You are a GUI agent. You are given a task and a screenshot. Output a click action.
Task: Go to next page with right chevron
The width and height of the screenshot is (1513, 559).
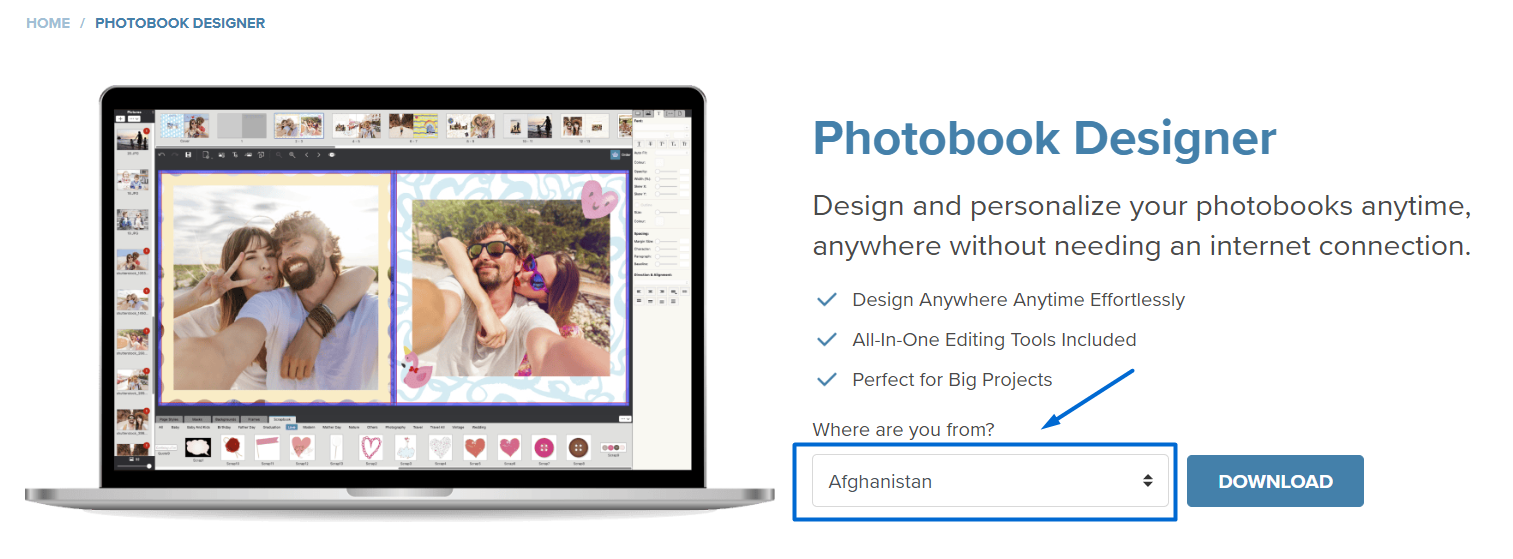[x=318, y=155]
